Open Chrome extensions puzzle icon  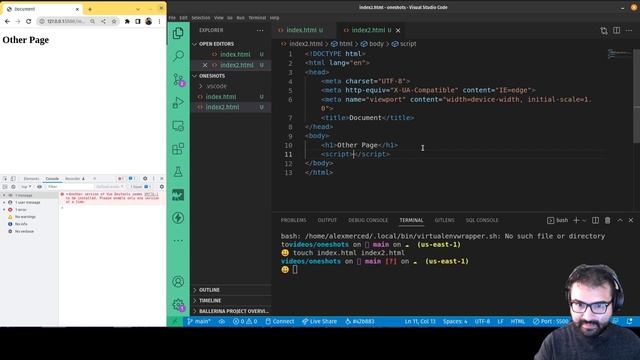[127, 21]
